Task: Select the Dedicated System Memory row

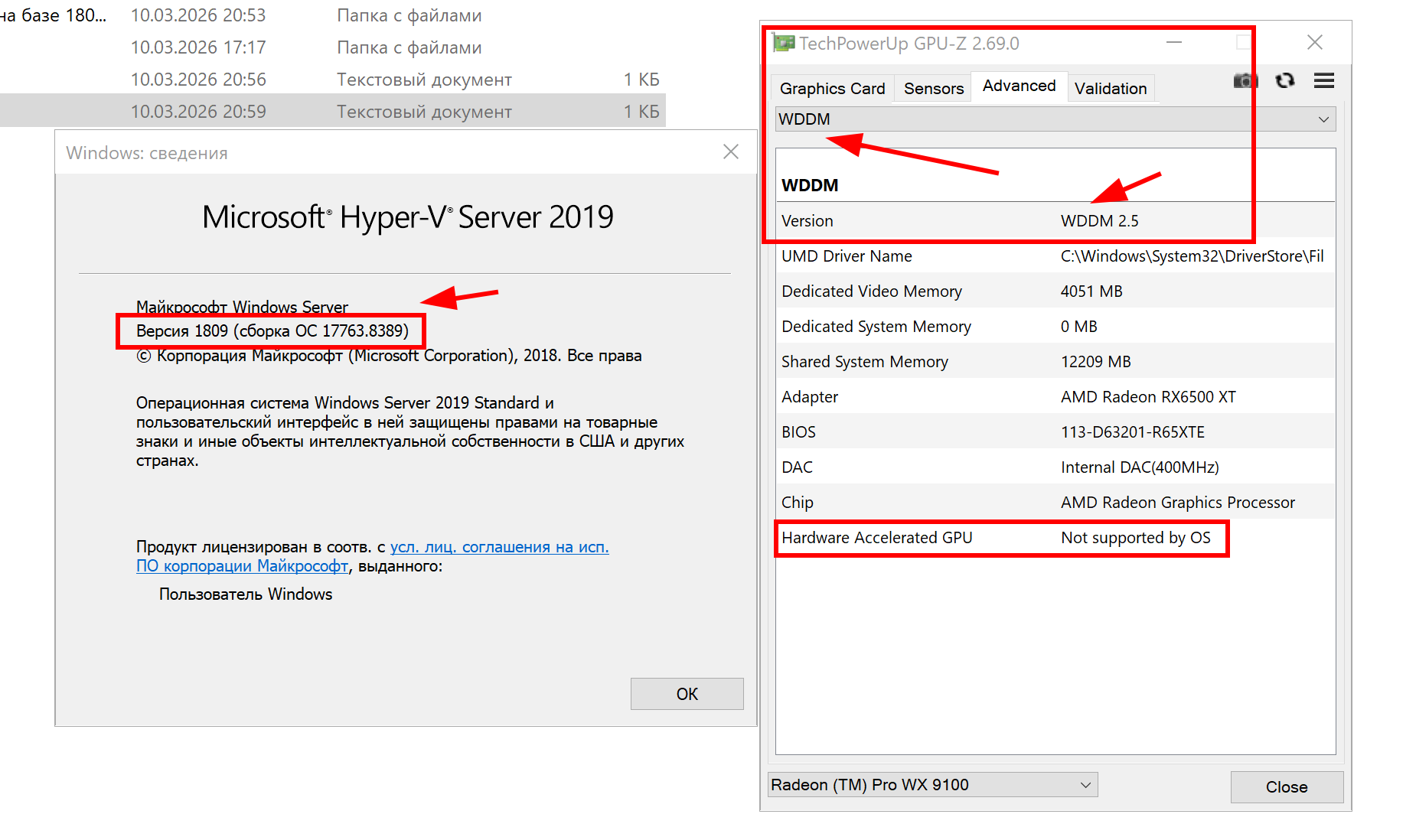Action: pyautogui.click(x=1055, y=326)
